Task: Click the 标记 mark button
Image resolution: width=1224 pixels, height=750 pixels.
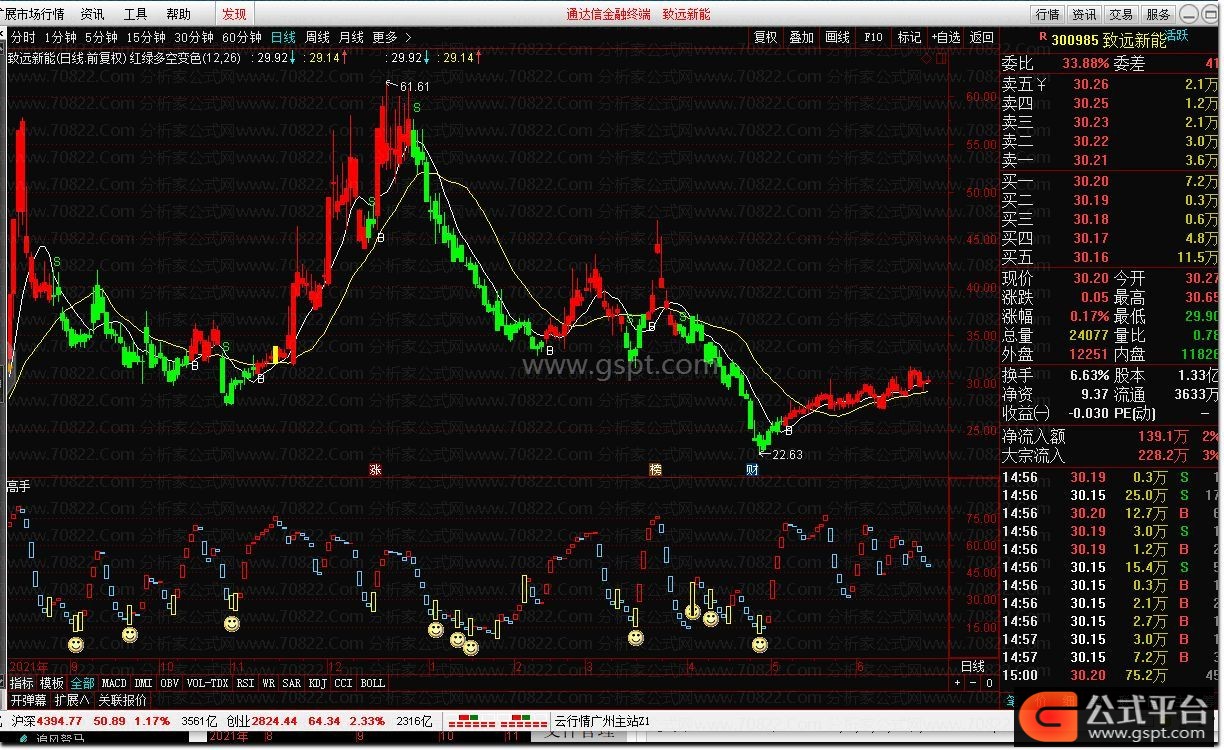Action: click(x=909, y=37)
